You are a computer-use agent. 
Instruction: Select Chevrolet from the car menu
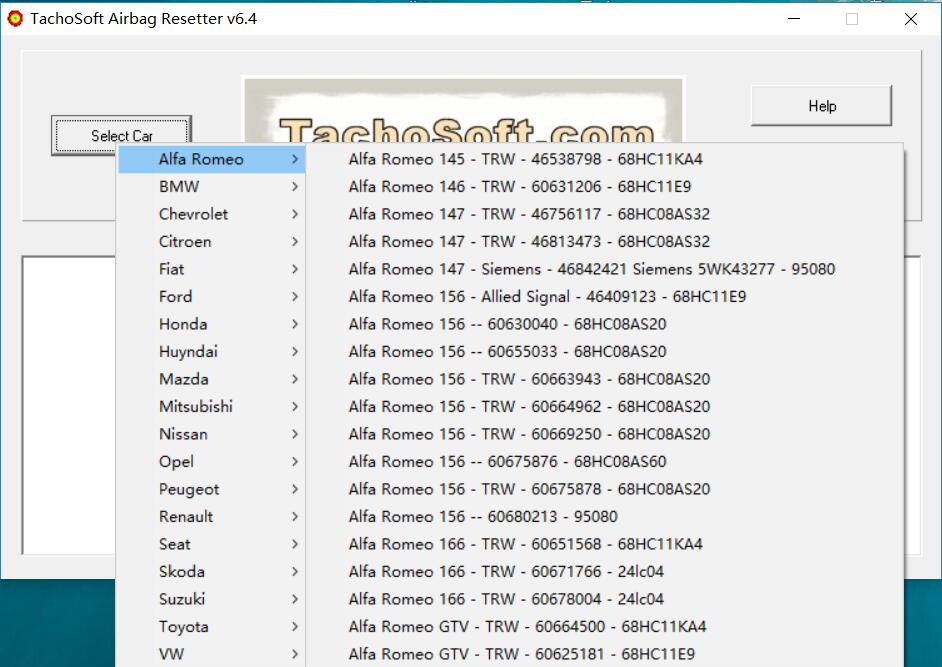(x=211, y=215)
